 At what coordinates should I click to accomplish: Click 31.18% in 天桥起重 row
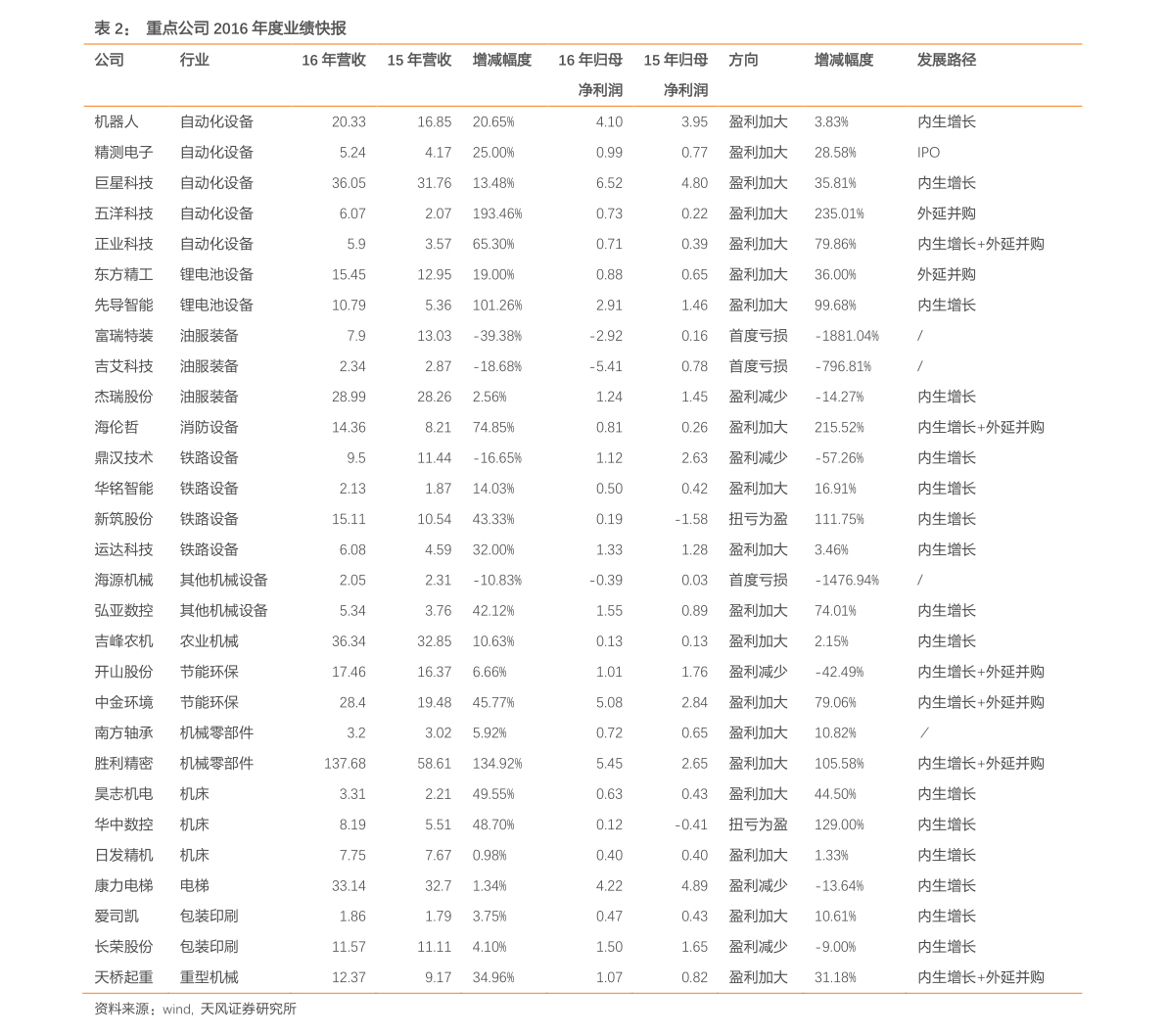point(836,977)
